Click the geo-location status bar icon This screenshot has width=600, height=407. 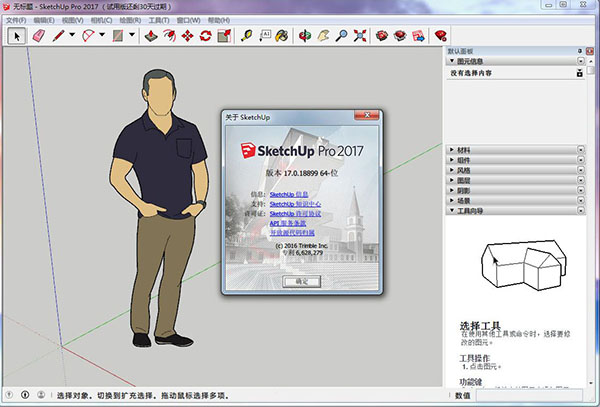(x=9, y=394)
